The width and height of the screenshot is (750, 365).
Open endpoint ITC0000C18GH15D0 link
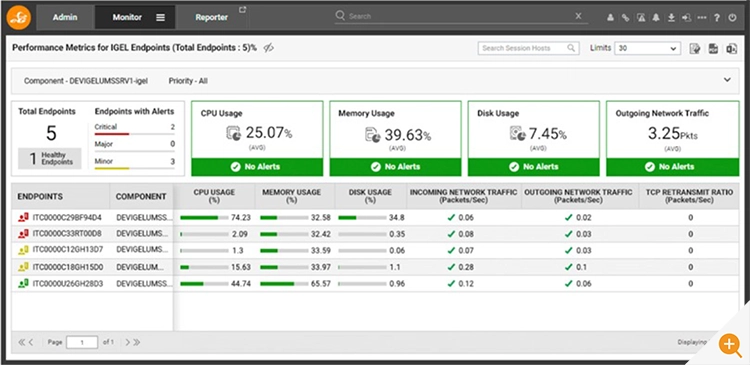67,267
